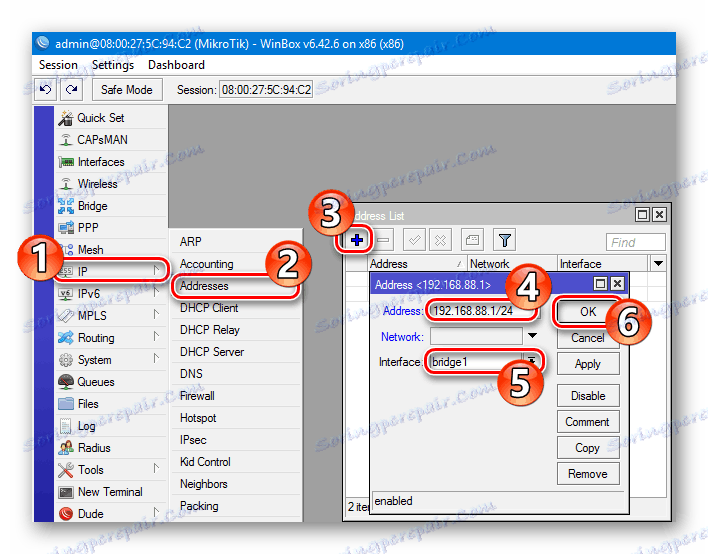Expand the Dude submenu
The image size is (708, 554).
(x=156, y=513)
